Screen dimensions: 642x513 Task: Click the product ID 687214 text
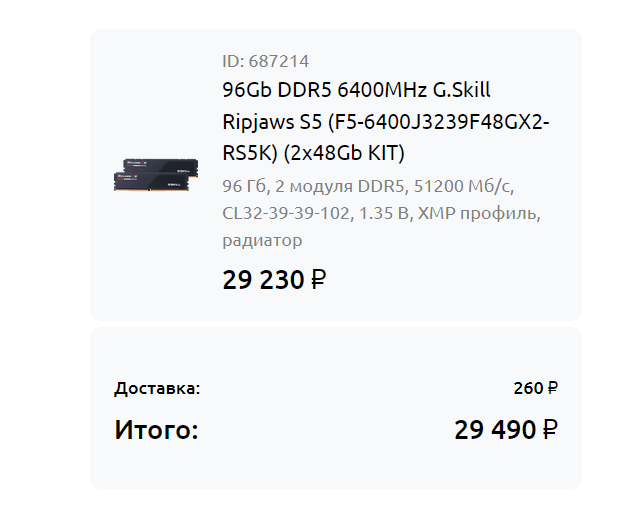pos(265,61)
